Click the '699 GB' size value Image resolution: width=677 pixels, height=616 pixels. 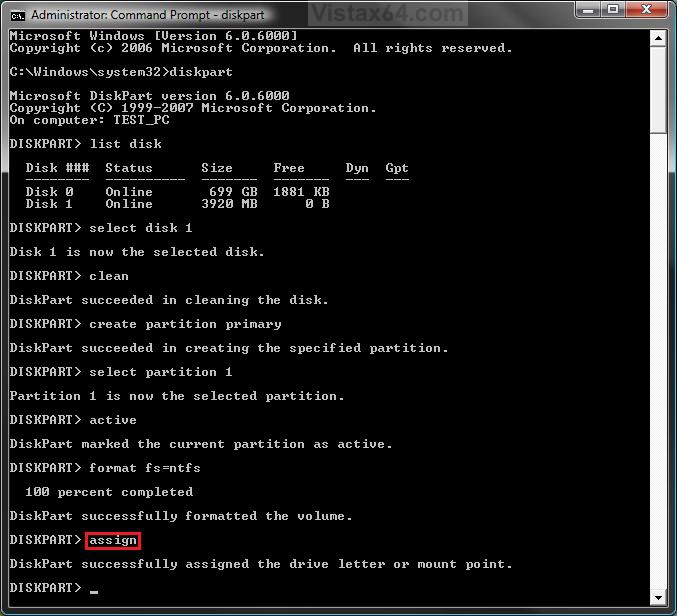coord(233,192)
